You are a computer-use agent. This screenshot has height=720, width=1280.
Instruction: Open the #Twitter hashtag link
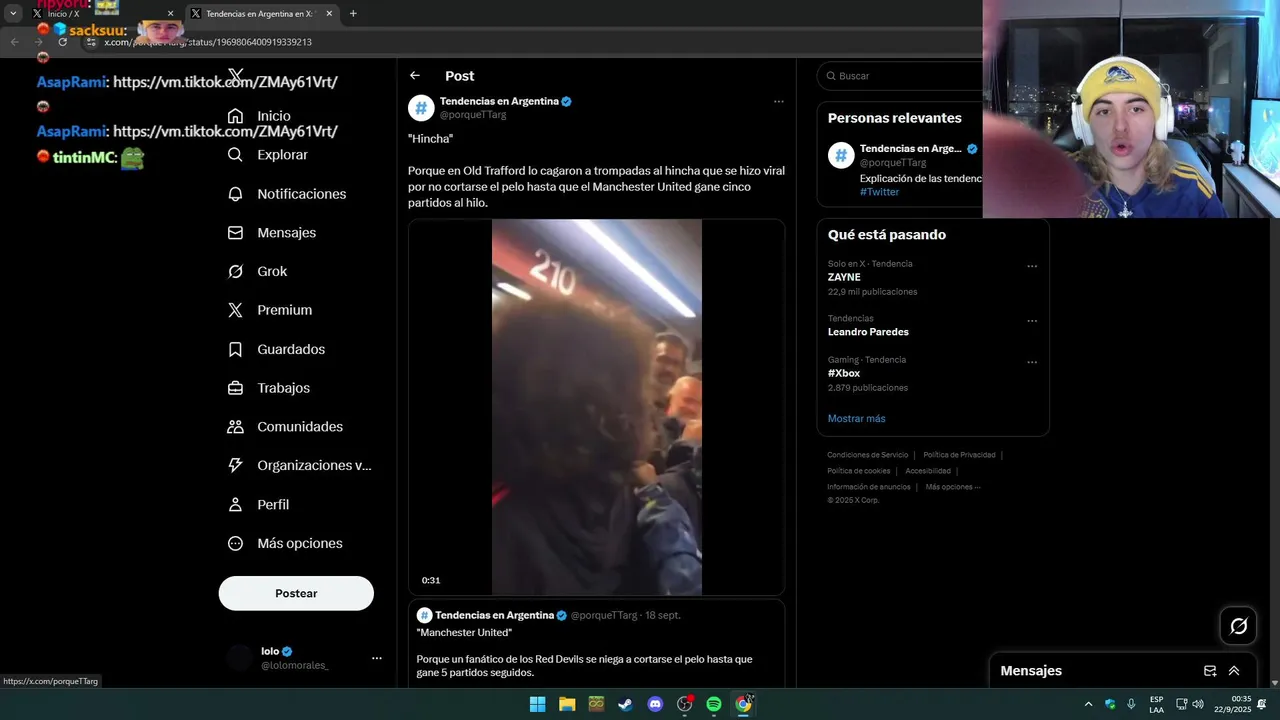click(x=879, y=192)
